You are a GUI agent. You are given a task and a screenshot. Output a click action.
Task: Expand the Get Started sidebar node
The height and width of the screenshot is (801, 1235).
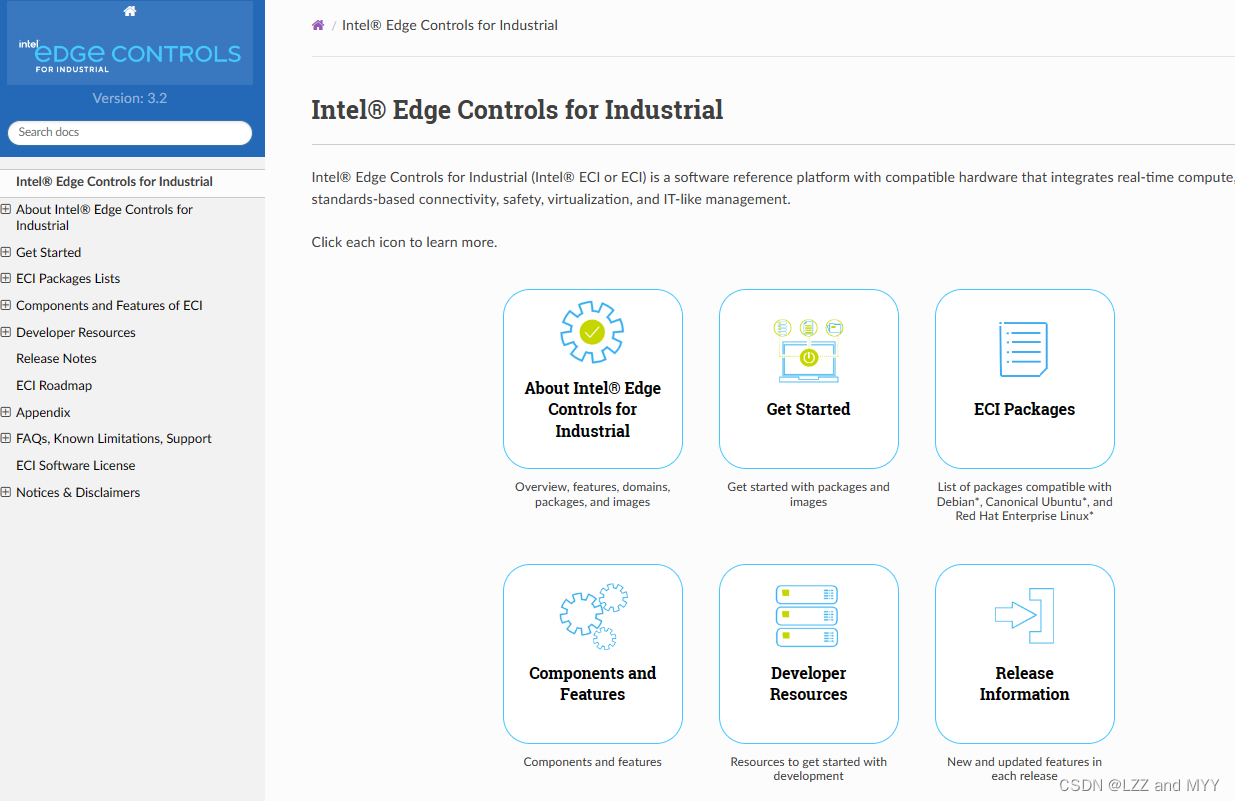coord(6,252)
